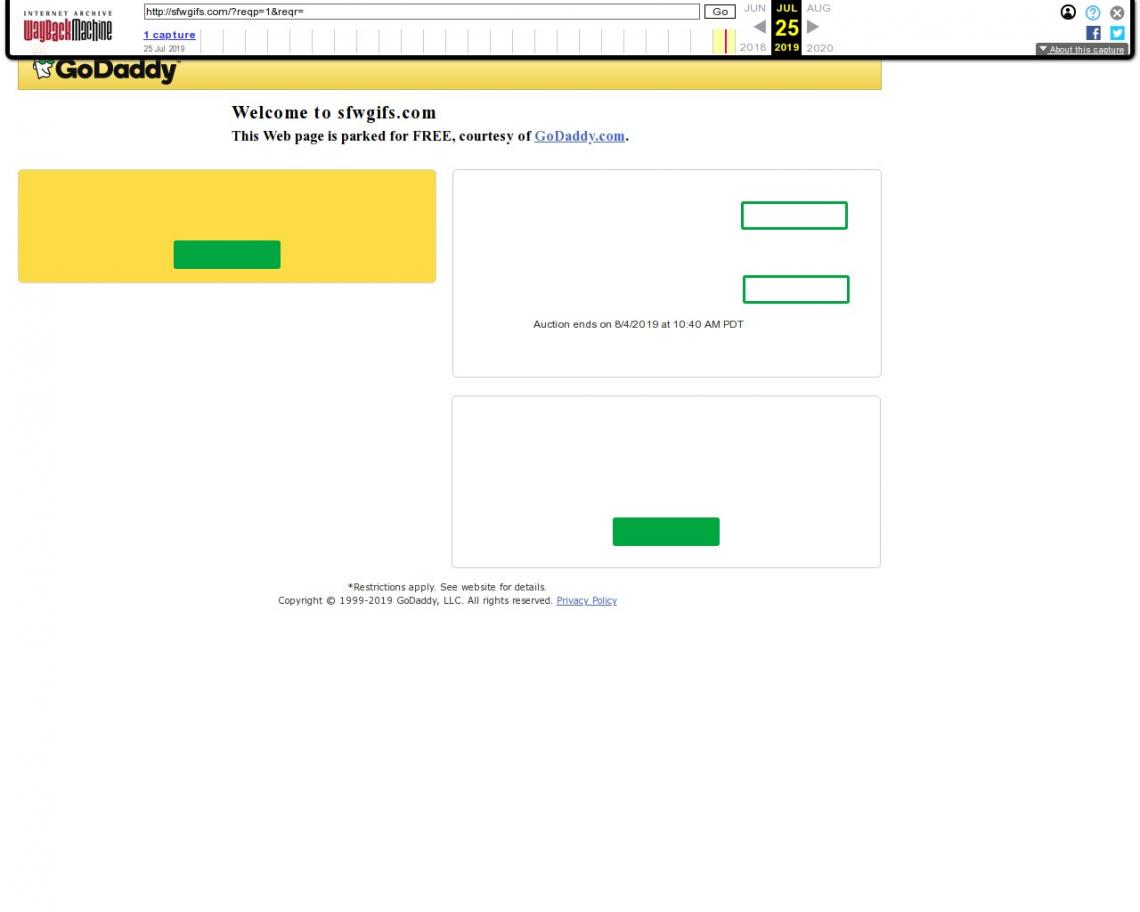The width and height of the screenshot is (1140, 912).
Task: Click the user account icon
Action: pos(1067,12)
